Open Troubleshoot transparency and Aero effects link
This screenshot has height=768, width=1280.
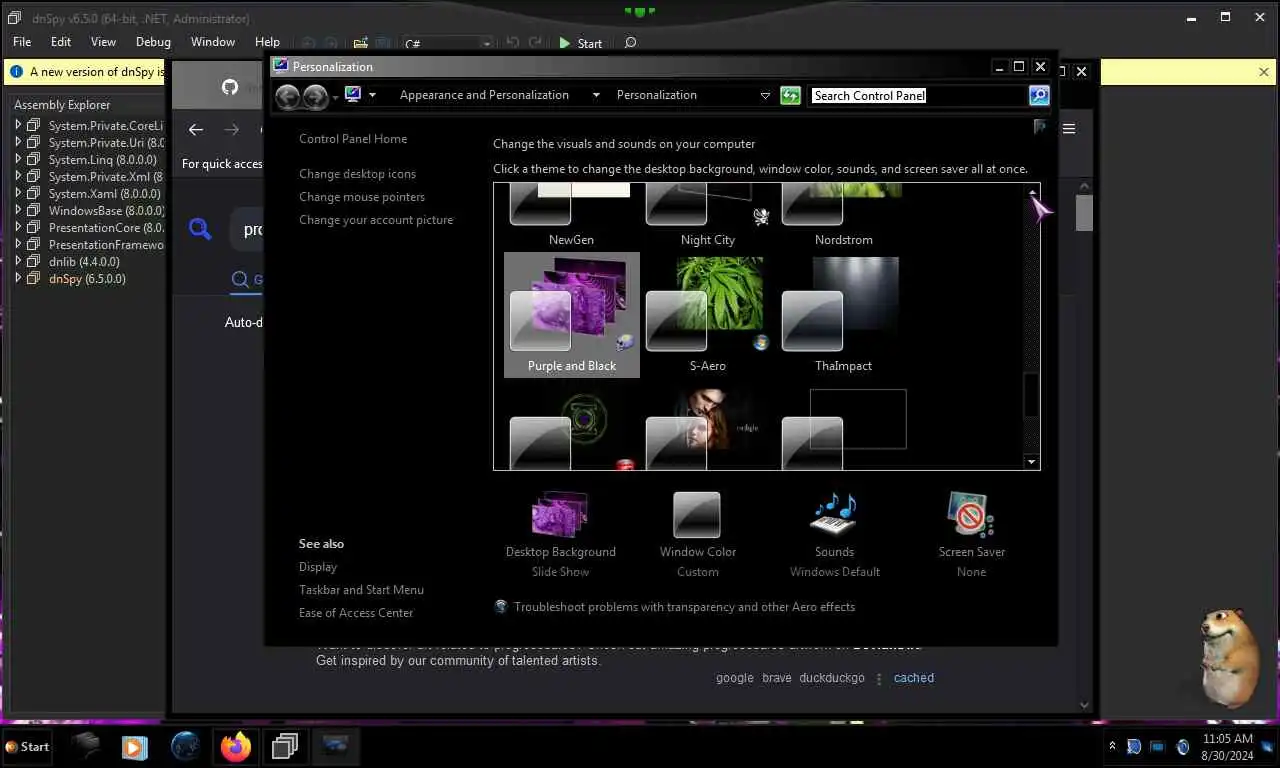click(684, 607)
